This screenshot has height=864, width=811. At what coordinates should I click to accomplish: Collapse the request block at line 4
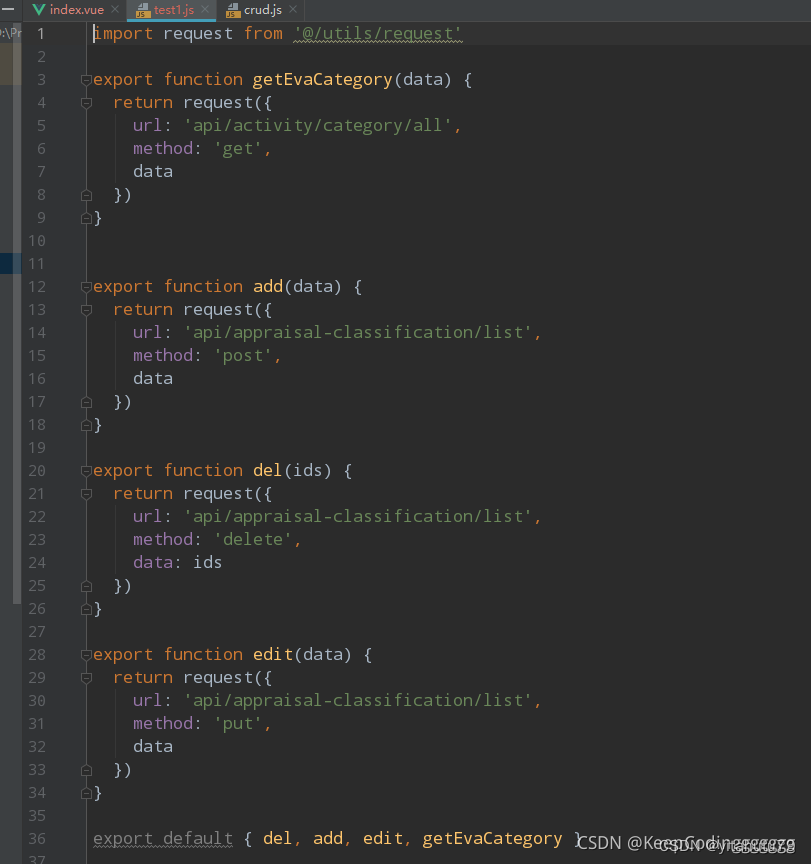[86, 103]
